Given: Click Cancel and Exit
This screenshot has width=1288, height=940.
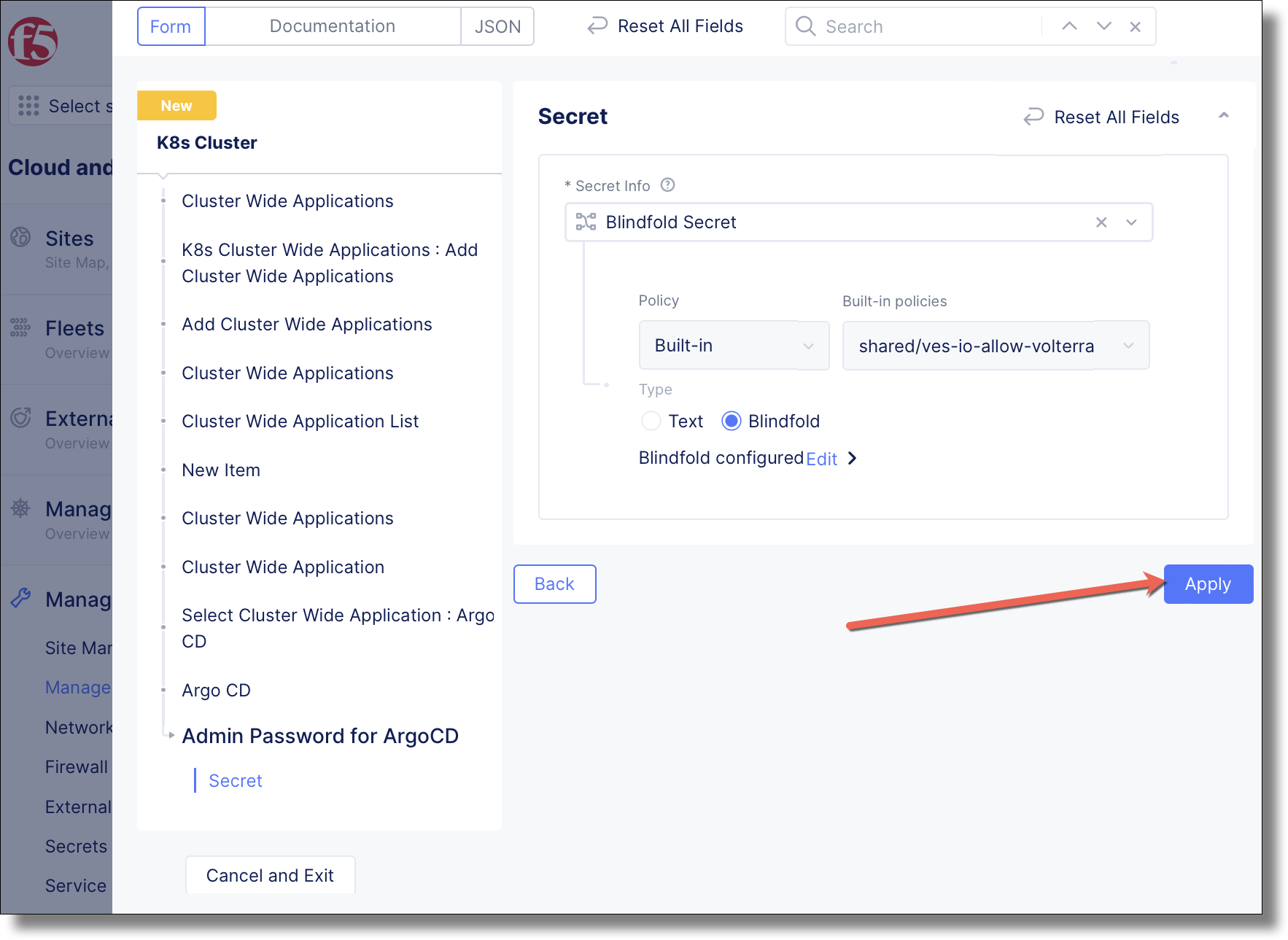Looking at the screenshot, I should click(x=270, y=875).
